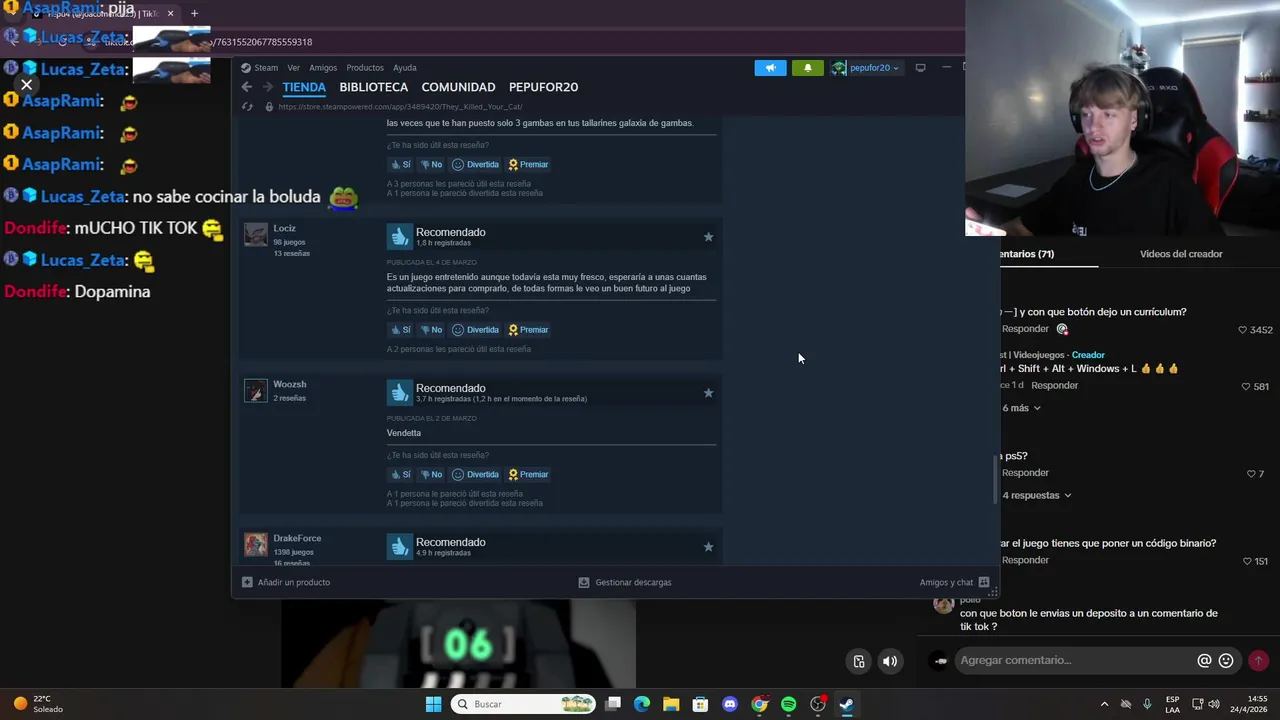Reload the Steam store page
The height and width of the screenshot is (720, 1280).
(x=248, y=107)
